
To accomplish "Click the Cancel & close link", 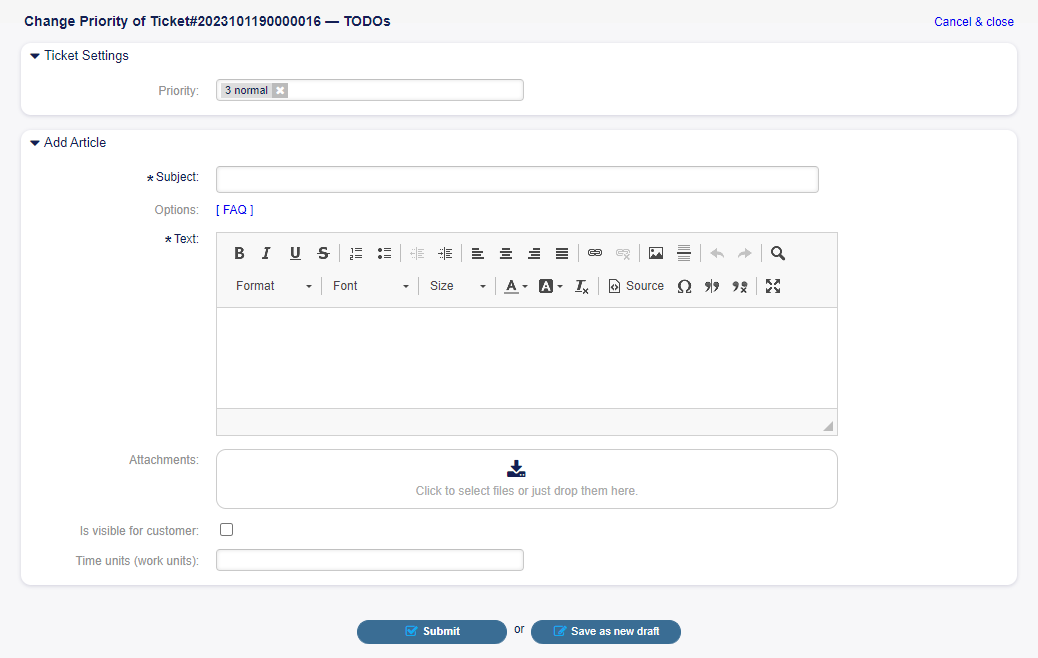I will point(973,22).
